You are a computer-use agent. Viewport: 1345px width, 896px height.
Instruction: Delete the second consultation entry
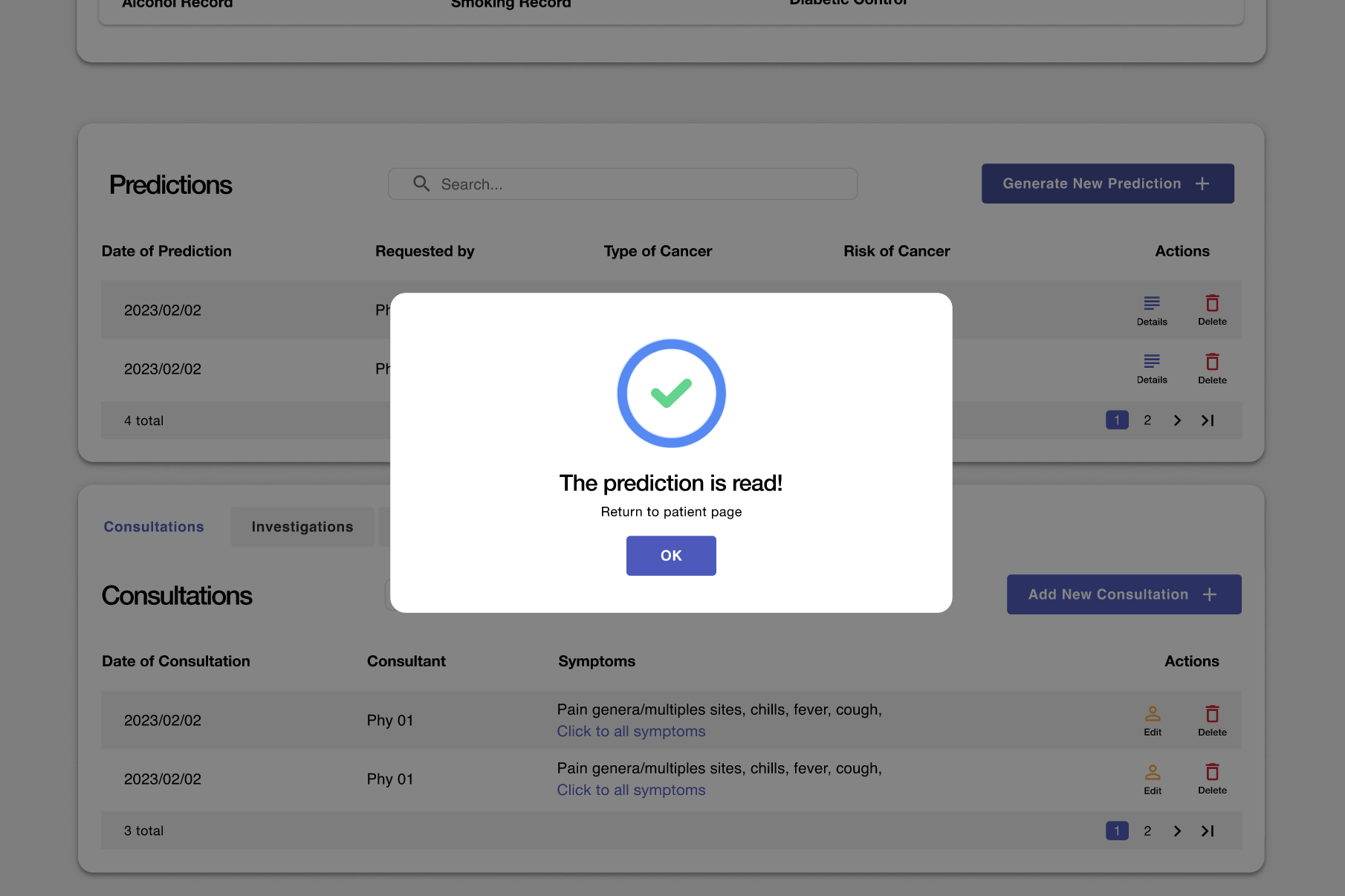[x=1211, y=779]
